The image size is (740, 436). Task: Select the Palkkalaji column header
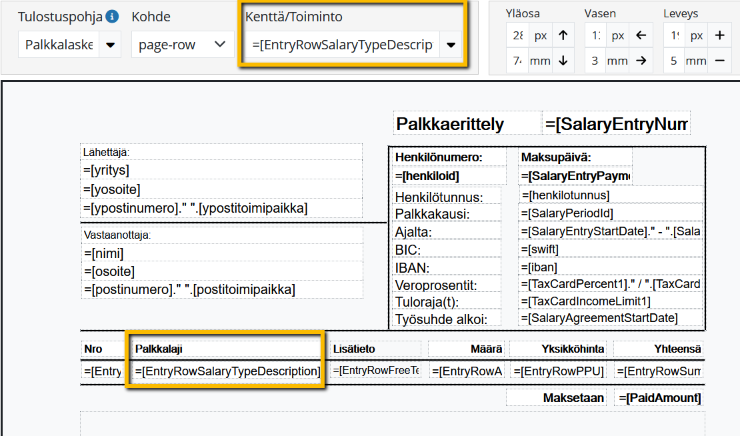(227, 348)
